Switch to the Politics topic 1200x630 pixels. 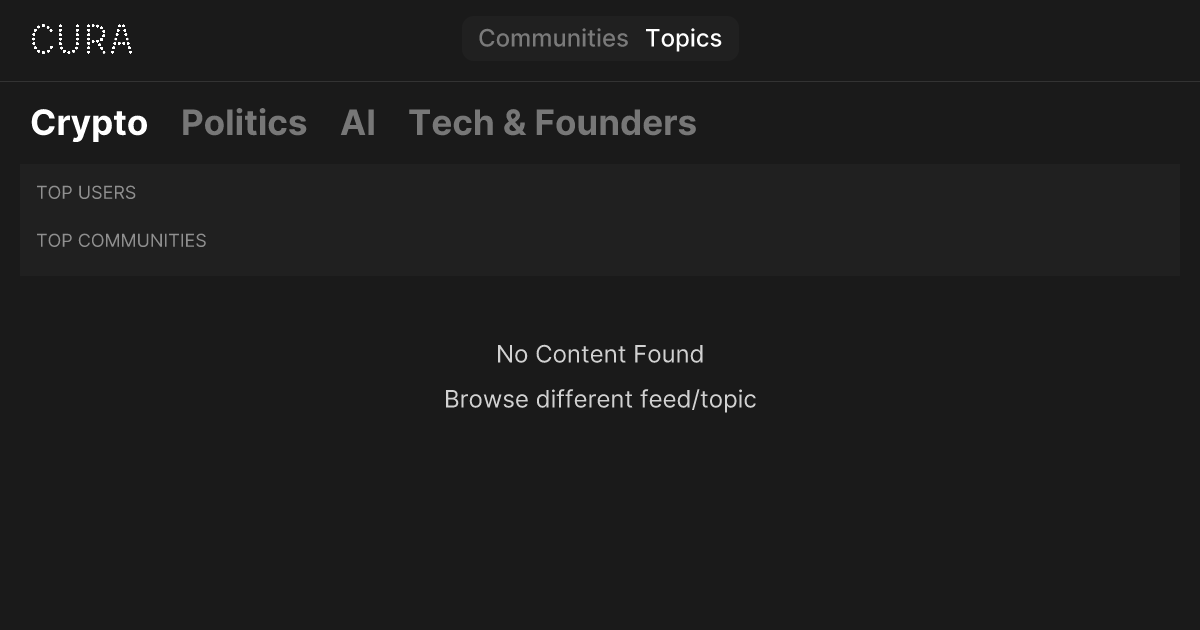(244, 123)
